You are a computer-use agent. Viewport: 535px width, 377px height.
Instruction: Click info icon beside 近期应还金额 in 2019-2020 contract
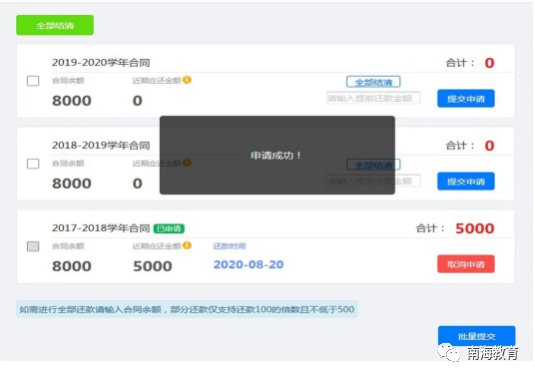click(x=187, y=80)
